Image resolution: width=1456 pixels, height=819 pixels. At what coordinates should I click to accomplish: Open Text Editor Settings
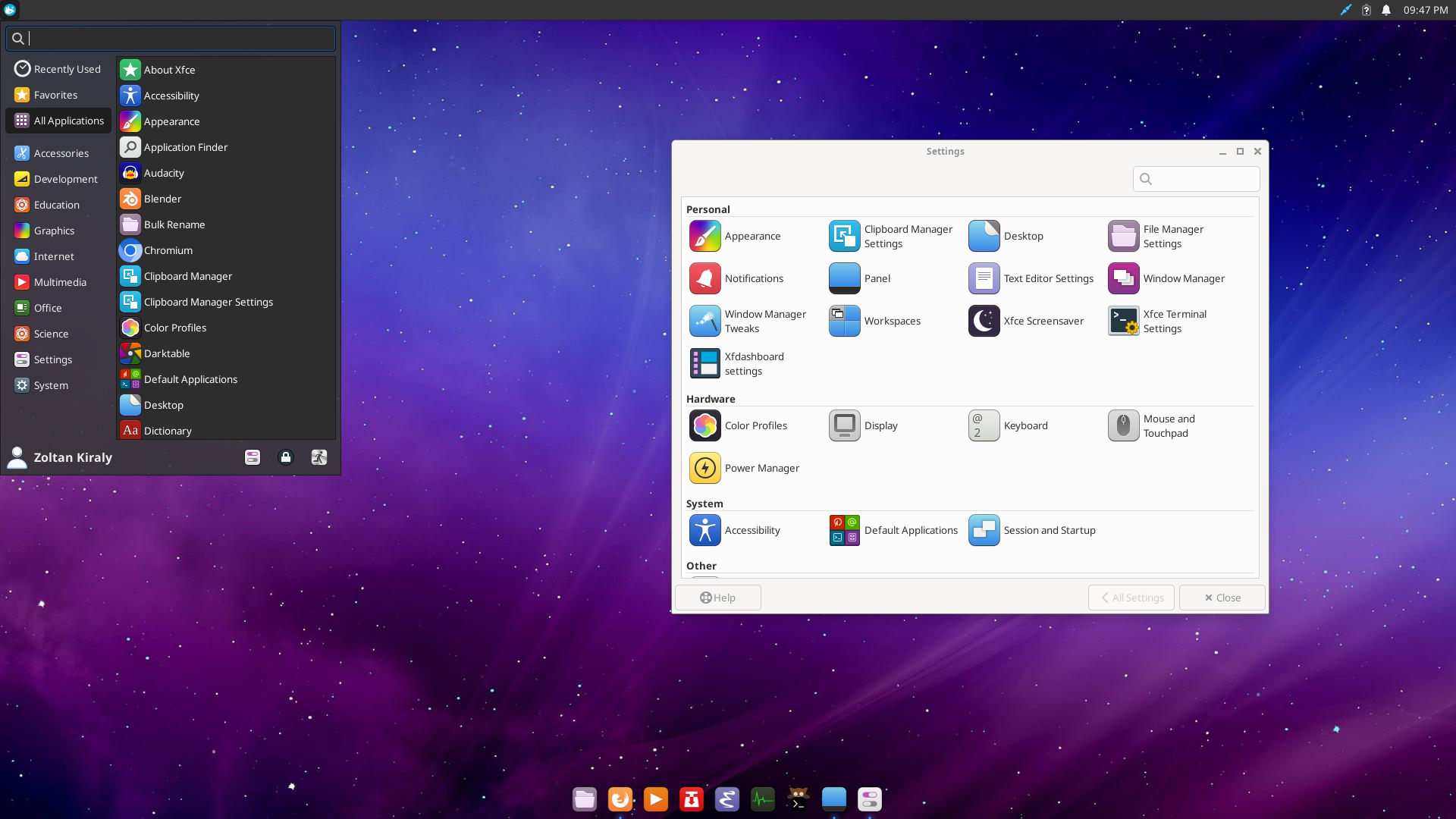coord(1031,279)
